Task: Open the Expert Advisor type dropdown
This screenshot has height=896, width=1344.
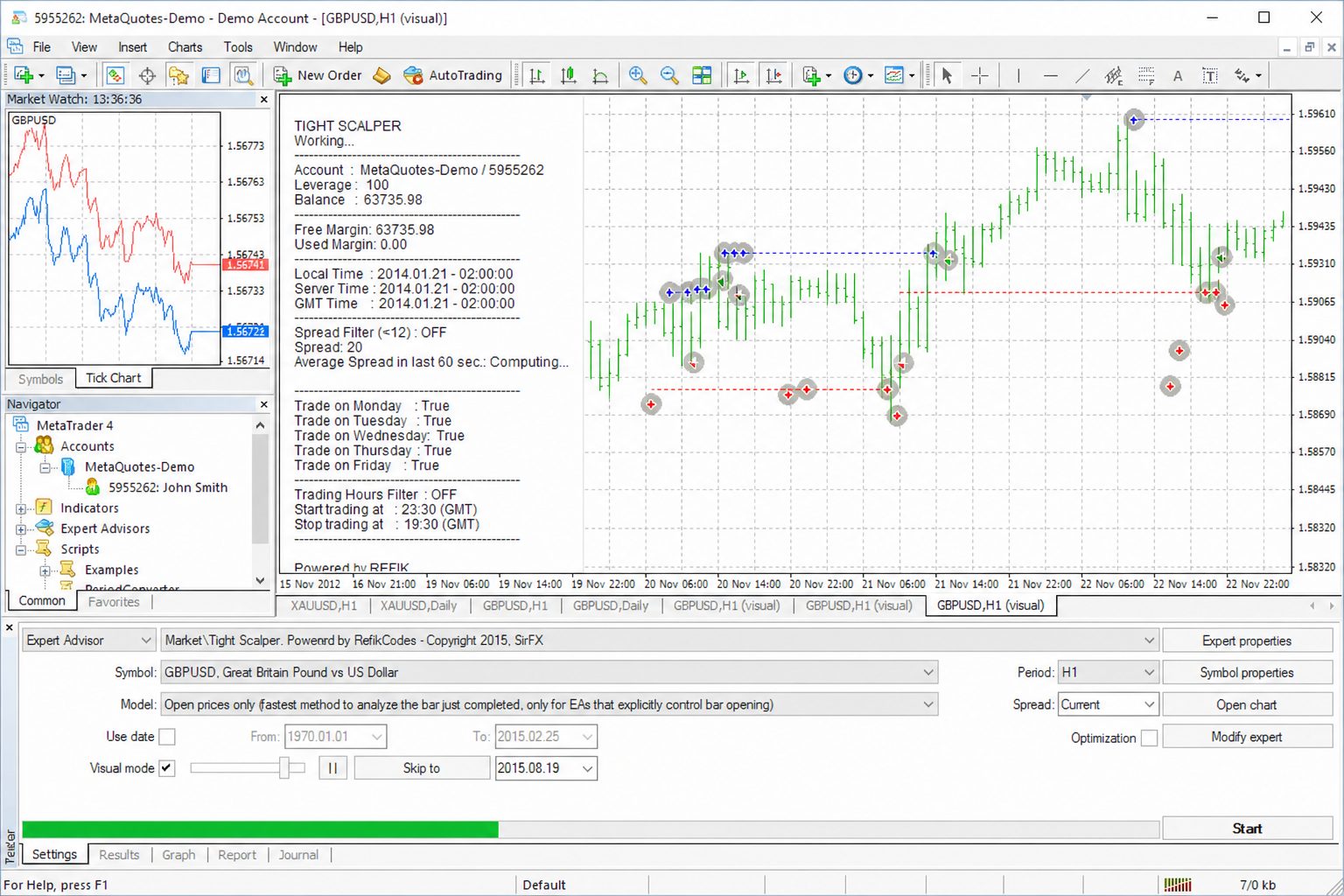Action: pyautogui.click(x=89, y=640)
